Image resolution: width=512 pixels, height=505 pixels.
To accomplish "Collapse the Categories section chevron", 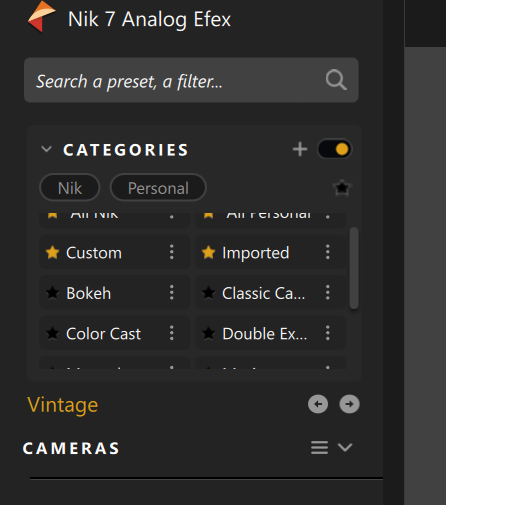I will [46, 149].
